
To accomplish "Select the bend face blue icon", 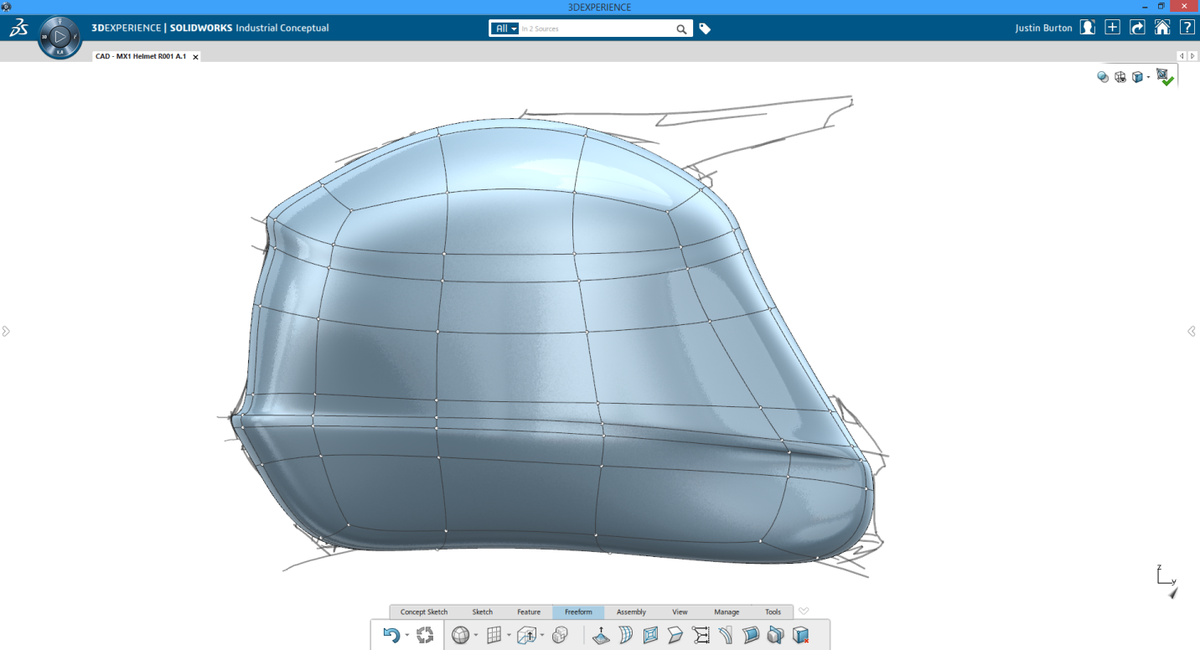I will [x=750, y=635].
